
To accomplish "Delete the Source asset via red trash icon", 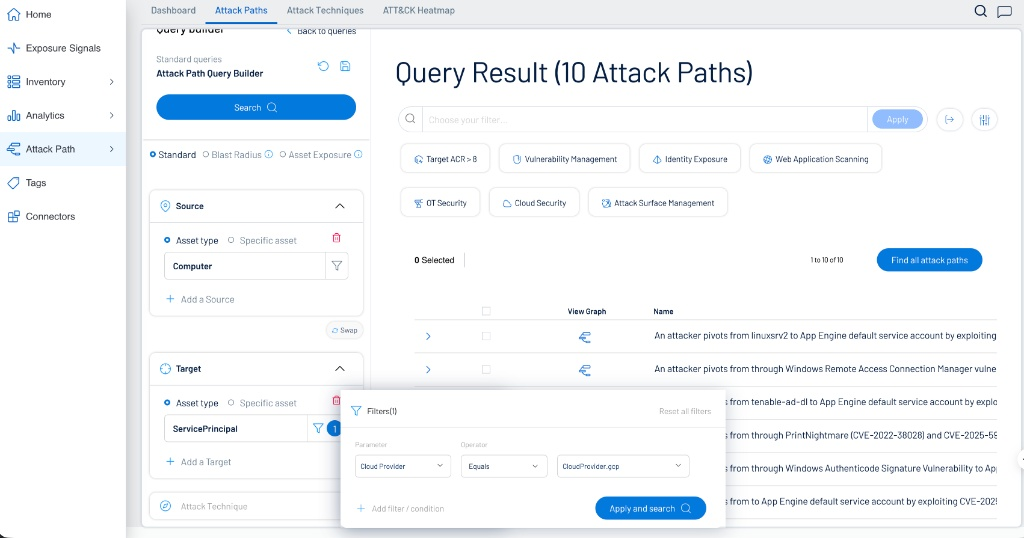I will click(336, 238).
